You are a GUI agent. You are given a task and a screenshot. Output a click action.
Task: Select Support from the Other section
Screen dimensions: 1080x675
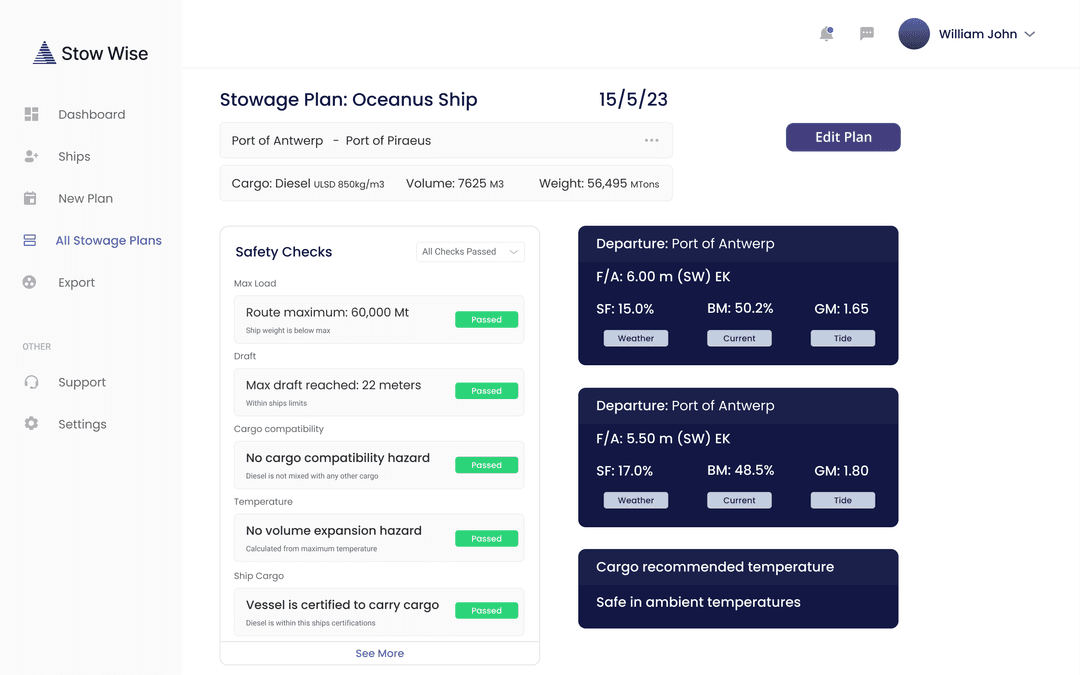[x=81, y=382]
